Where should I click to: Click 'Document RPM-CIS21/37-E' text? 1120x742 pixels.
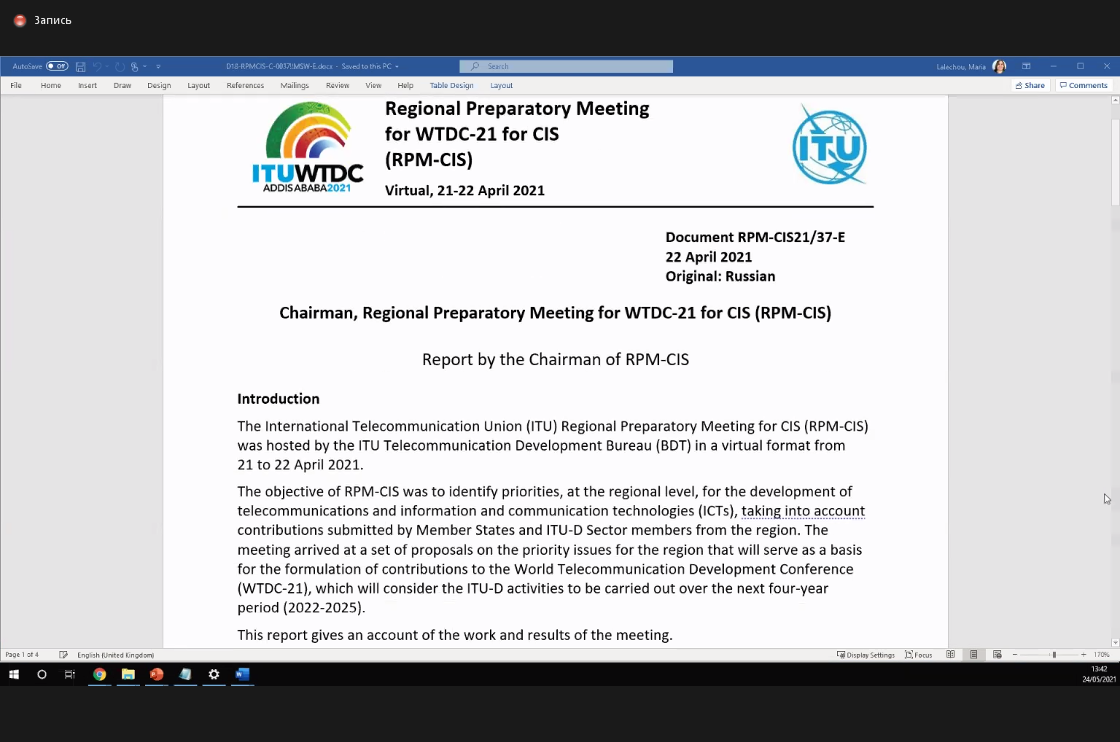point(755,237)
